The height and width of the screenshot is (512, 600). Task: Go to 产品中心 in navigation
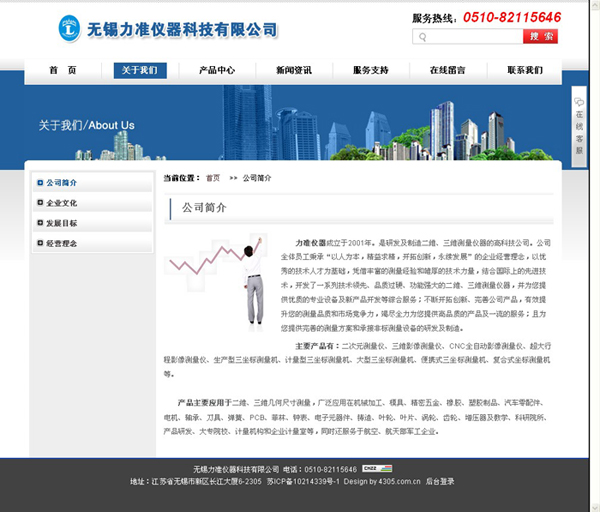217,70
